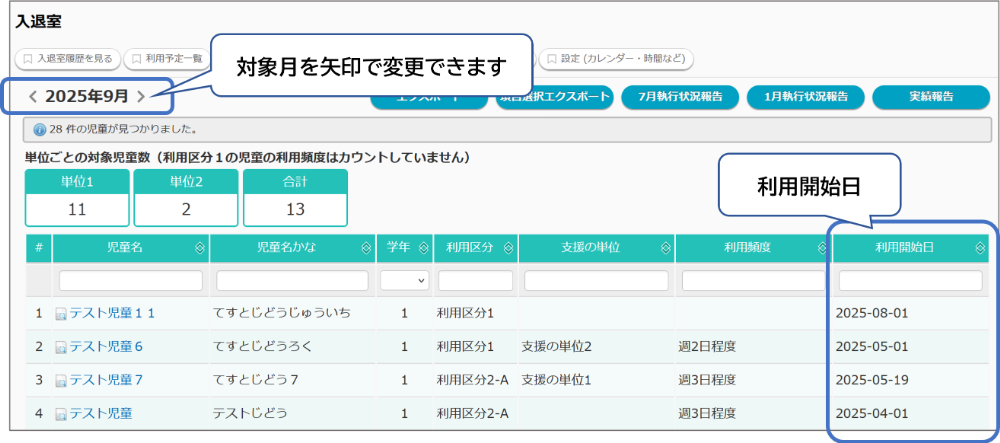Screen dimensions: 1000x443
Task: Click the sort icon in 利用開始日 header
Action: pos(979,248)
